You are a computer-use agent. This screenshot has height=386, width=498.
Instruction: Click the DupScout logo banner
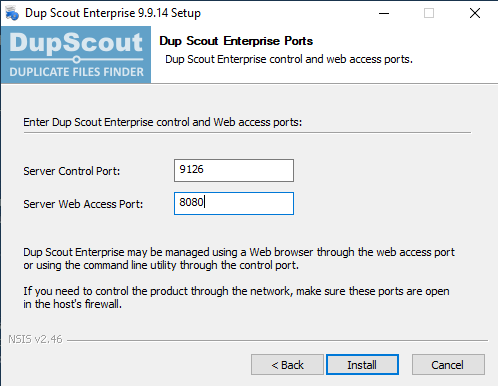click(x=76, y=55)
